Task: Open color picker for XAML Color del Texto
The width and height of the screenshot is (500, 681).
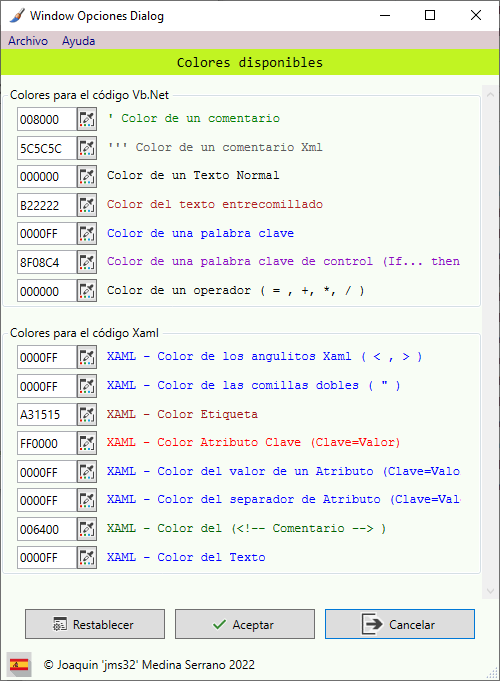Action: (87, 557)
